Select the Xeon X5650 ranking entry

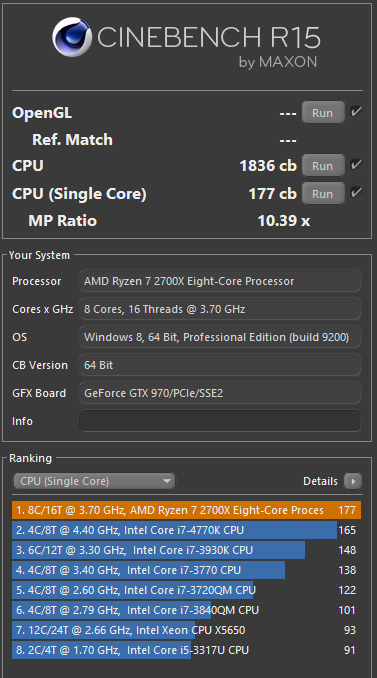[186, 630]
